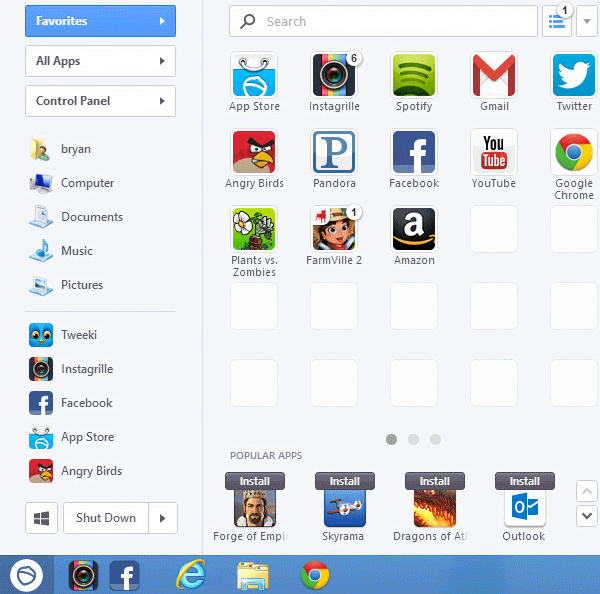Click the Search input field
Image resolution: width=600 pixels, height=594 pixels.
[x=385, y=21]
